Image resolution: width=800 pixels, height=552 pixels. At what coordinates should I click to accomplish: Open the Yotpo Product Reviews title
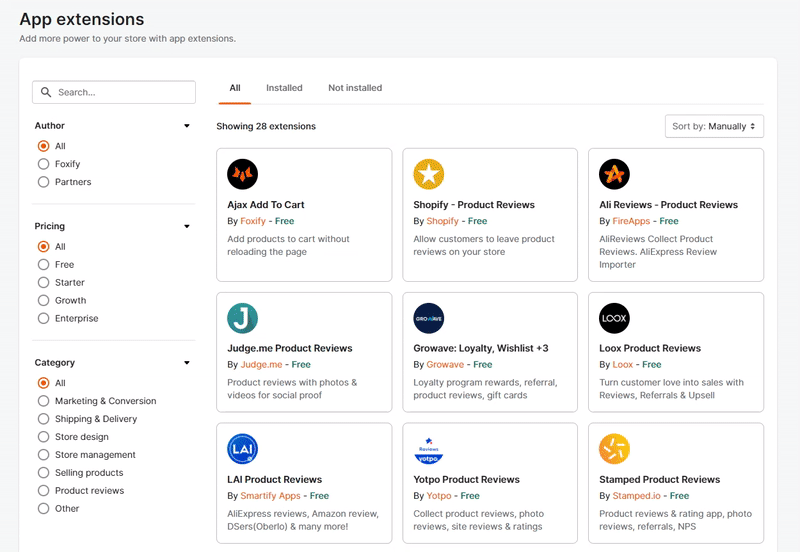tap(466, 479)
